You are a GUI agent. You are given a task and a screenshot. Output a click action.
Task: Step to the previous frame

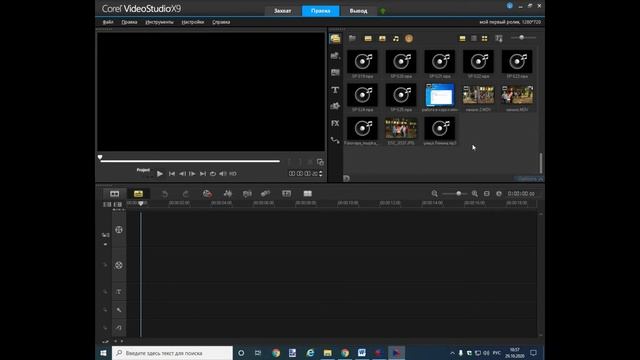tap(182, 174)
